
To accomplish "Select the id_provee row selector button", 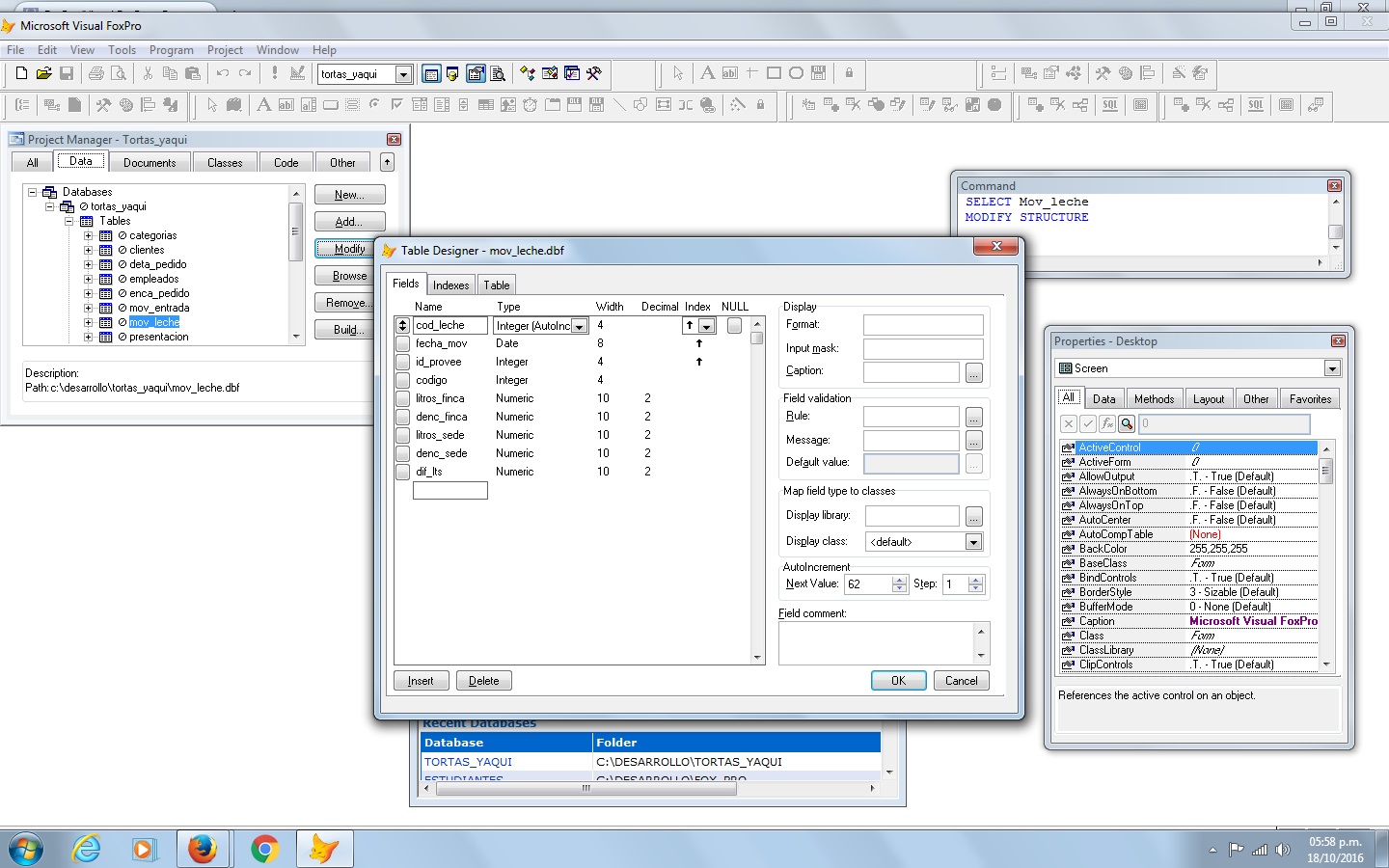I will click(x=402, y=363).
